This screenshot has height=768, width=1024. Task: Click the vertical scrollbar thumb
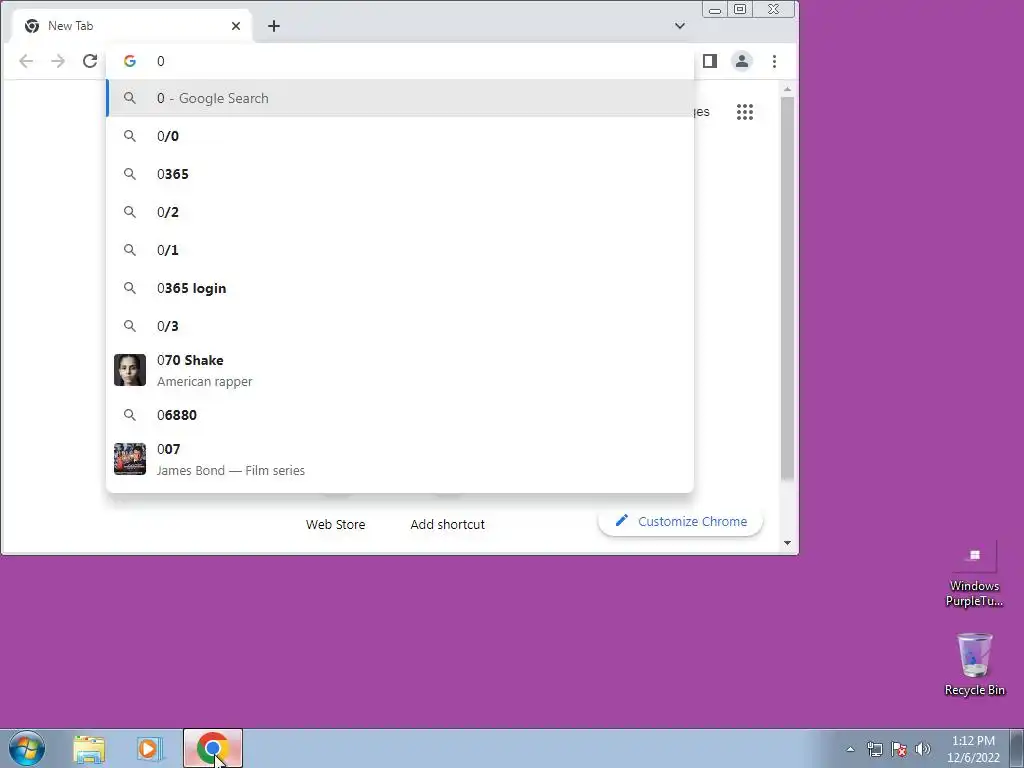click(x=788, y=289)
